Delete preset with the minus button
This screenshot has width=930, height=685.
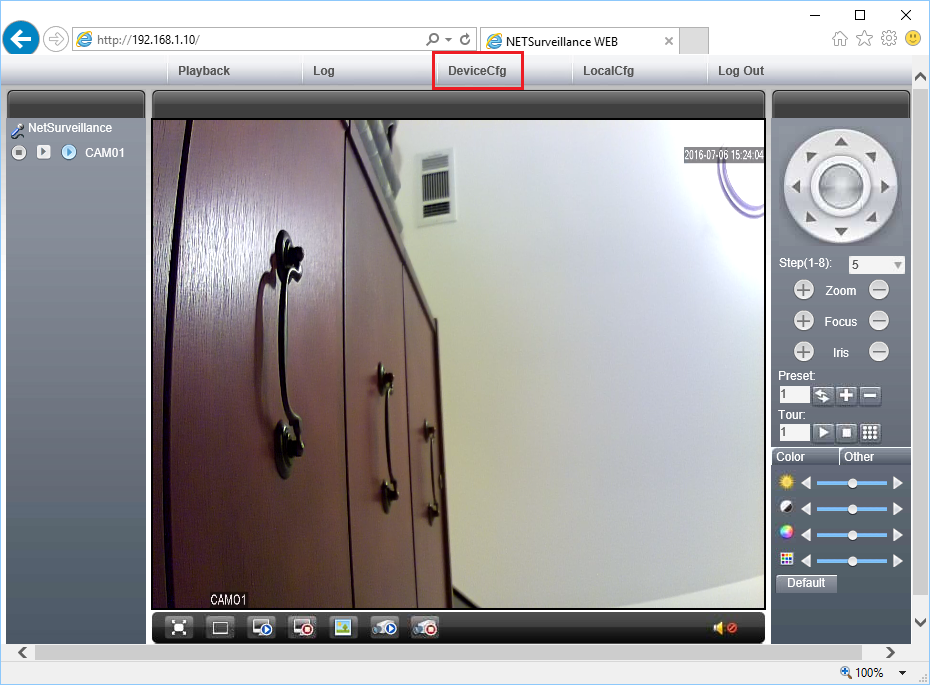coord(870,396)
